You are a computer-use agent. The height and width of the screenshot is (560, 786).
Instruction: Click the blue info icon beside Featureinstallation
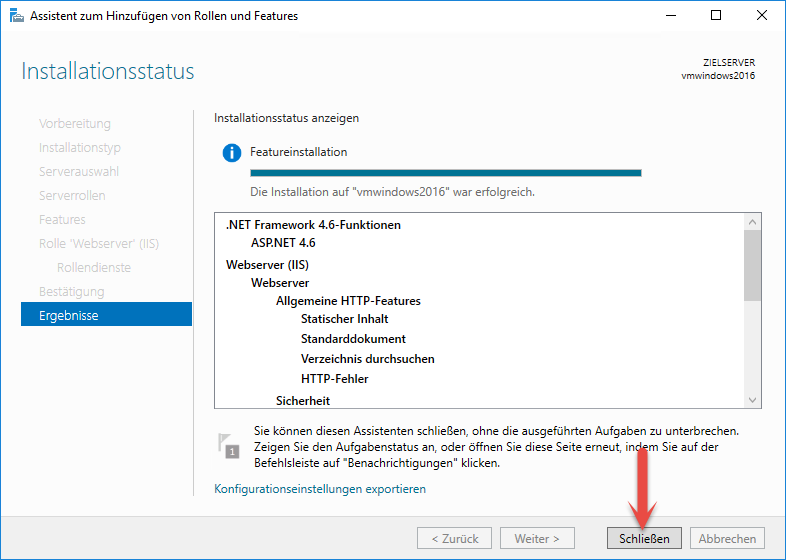pyautogui.click(x=232, y=153)
